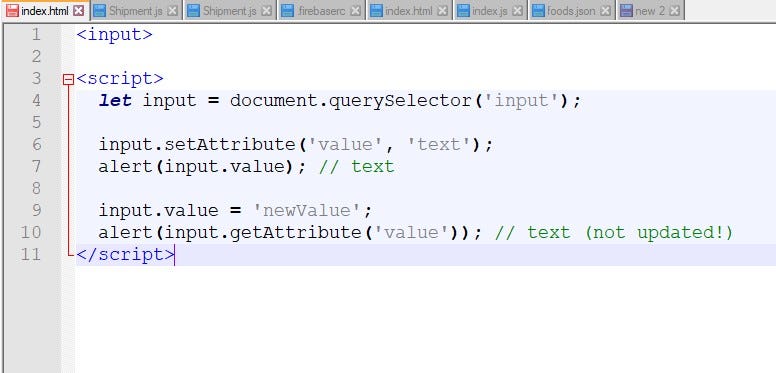
Task: Click 'input.setAttribute' on line 6
Action: 197,145
